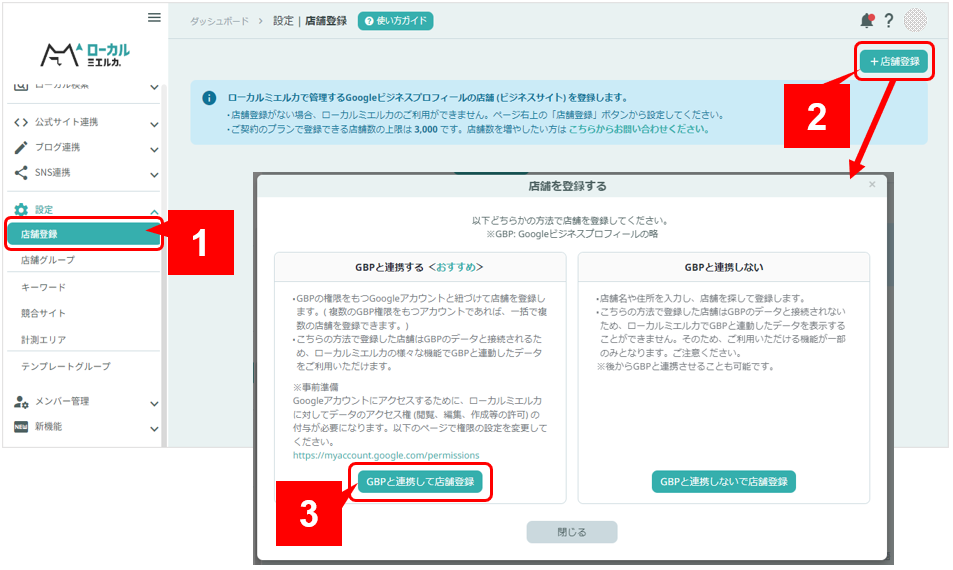Open the myaccount.google.com permissions link
The height and width of the screenshot is (570, 953).
386,455
